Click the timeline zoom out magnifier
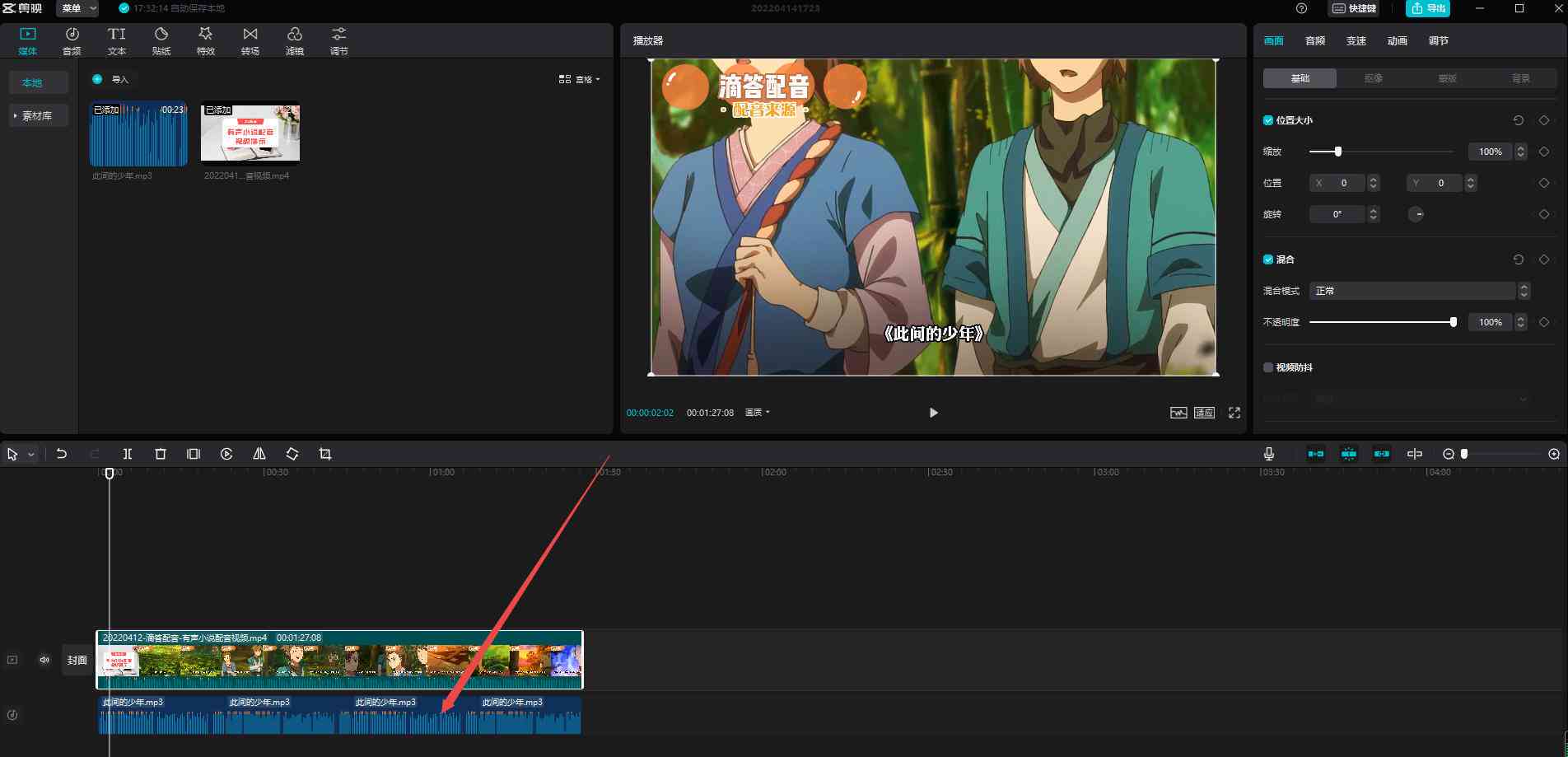 pos(1449,454)
